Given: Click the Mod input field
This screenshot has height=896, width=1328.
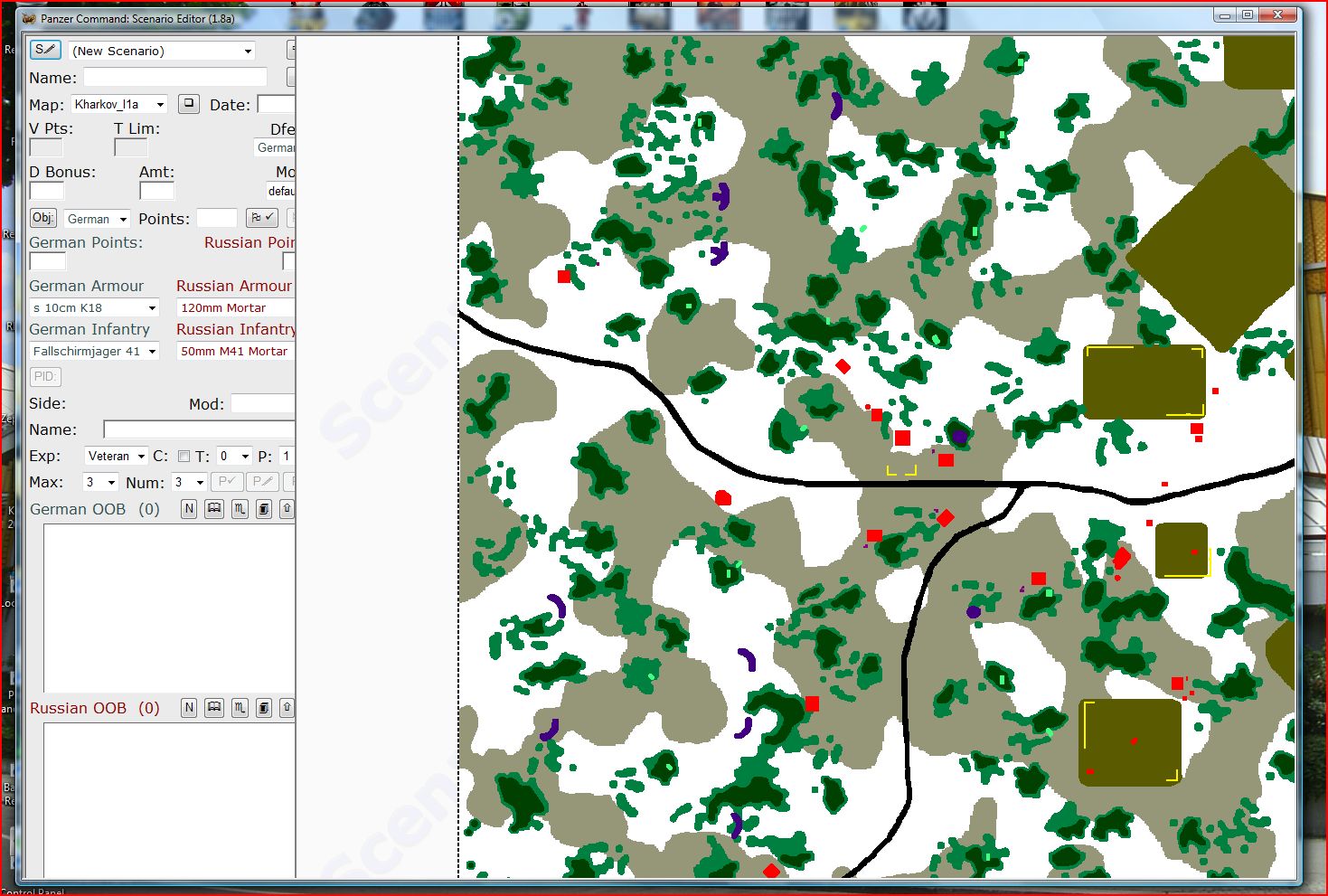Looking at the screenshot, I should 263,403.
